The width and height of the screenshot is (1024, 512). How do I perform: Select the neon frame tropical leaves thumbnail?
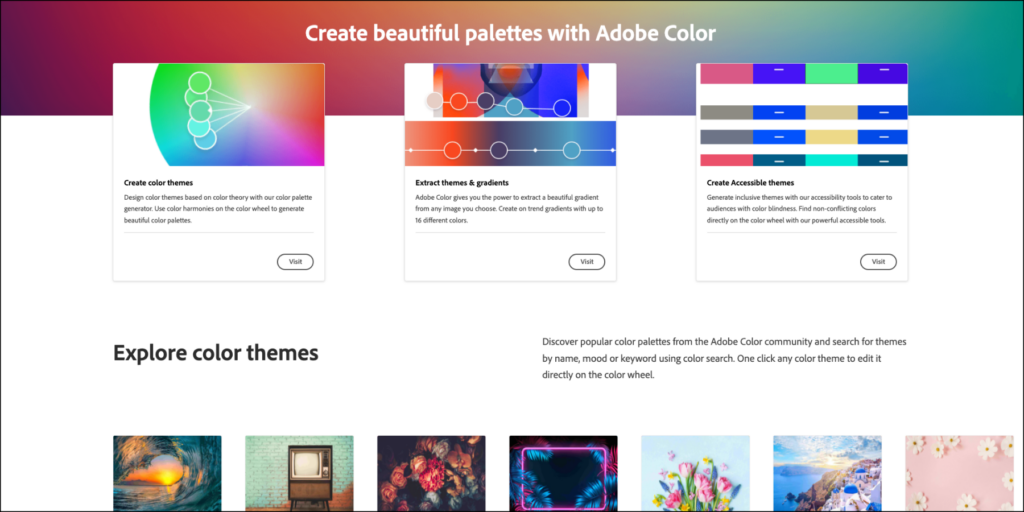[x=563, y=473]
